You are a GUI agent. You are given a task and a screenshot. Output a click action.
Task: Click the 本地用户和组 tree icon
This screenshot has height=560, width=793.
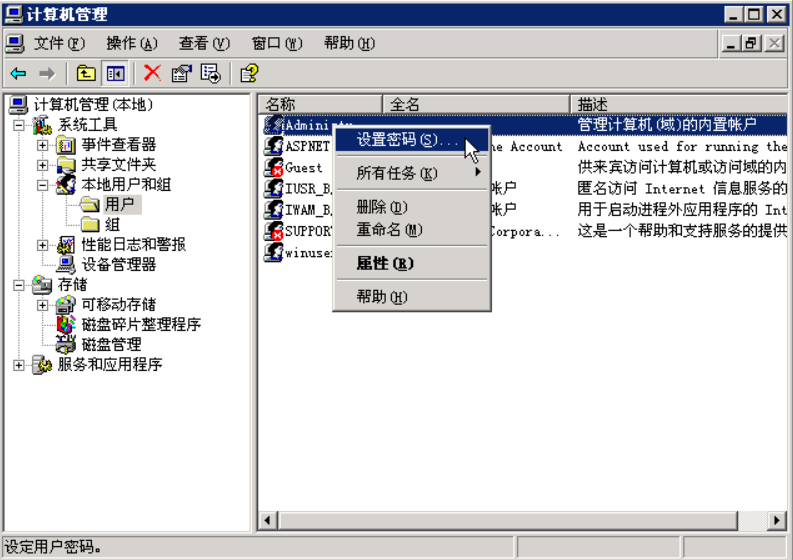[66, 185]
